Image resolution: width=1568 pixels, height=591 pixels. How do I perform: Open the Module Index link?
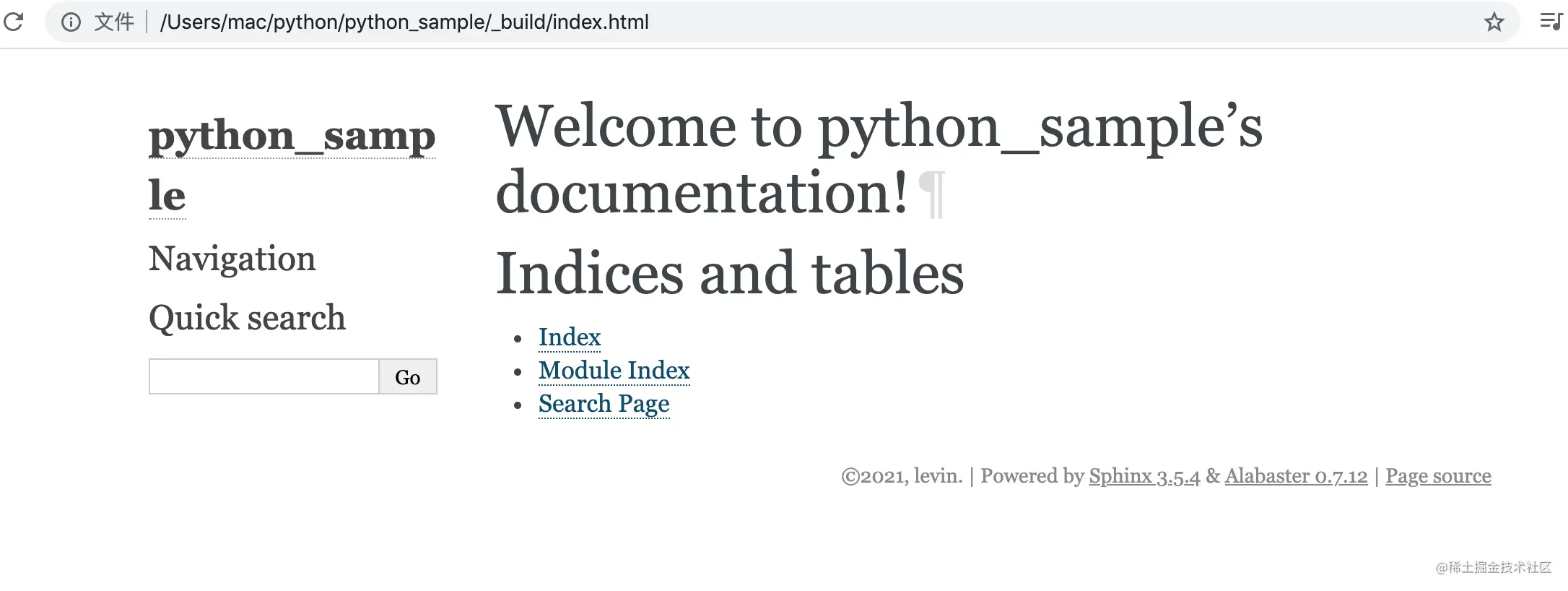(x=614, y=371)
